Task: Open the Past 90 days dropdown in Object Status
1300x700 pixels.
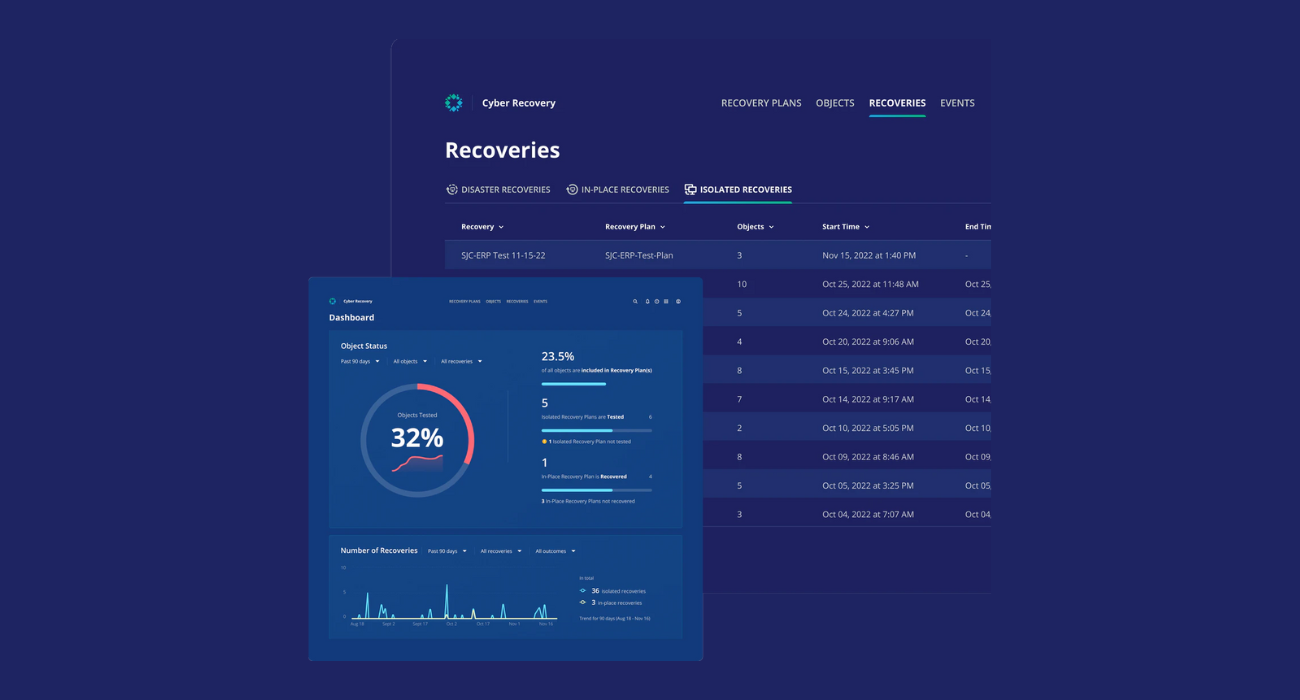Action: (360, 361)
